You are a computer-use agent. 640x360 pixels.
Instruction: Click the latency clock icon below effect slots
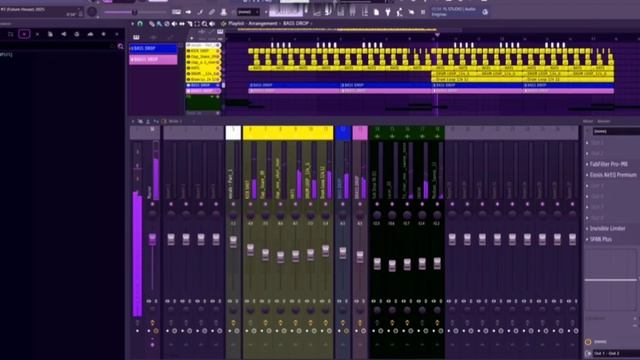click(x=588, y=342)
